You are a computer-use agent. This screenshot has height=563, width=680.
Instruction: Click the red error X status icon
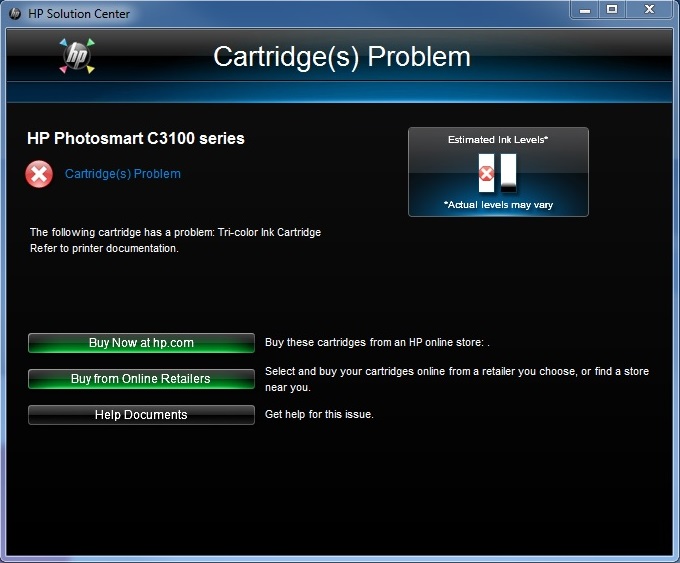pyautogui.click(x=39, y=174)
